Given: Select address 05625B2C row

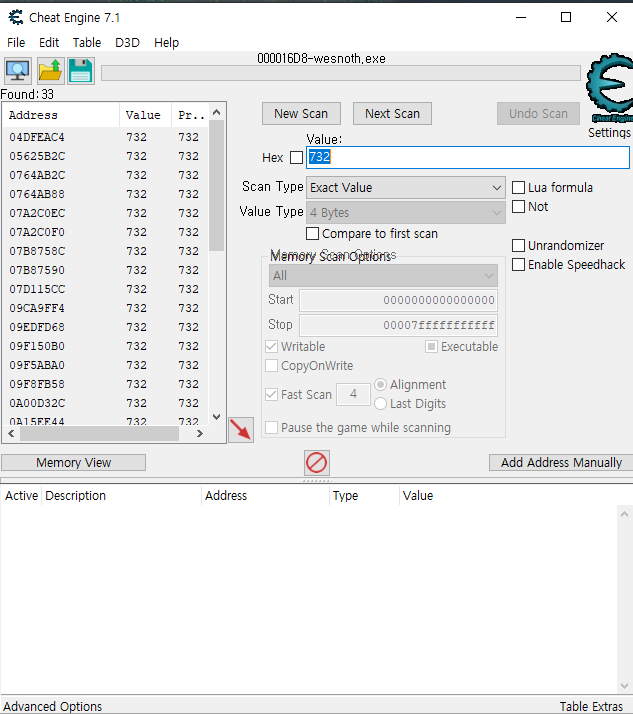Looking at the screenshot, I should [x=106, y=156].
